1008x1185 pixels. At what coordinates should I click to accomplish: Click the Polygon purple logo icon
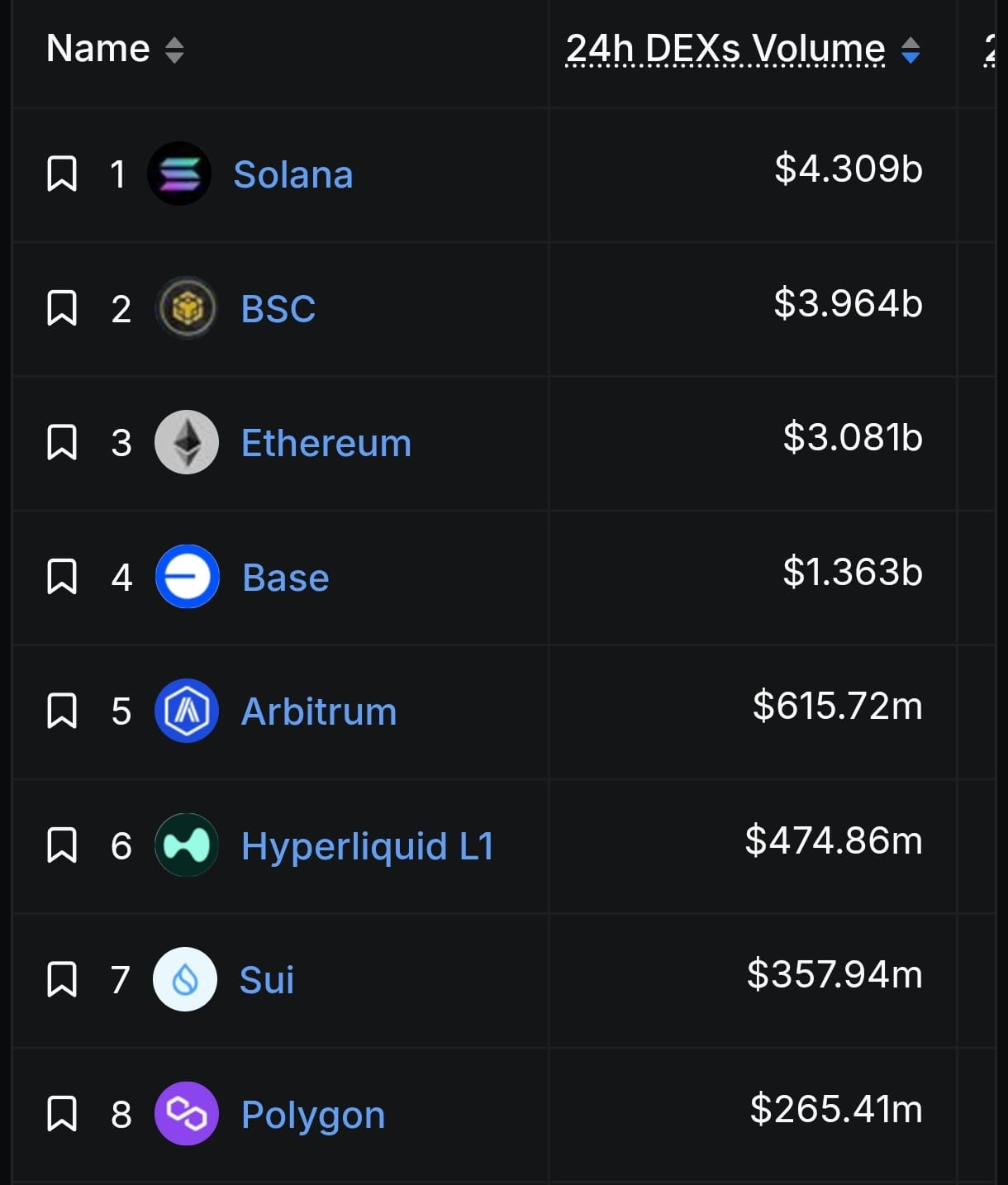[187, 1113]
